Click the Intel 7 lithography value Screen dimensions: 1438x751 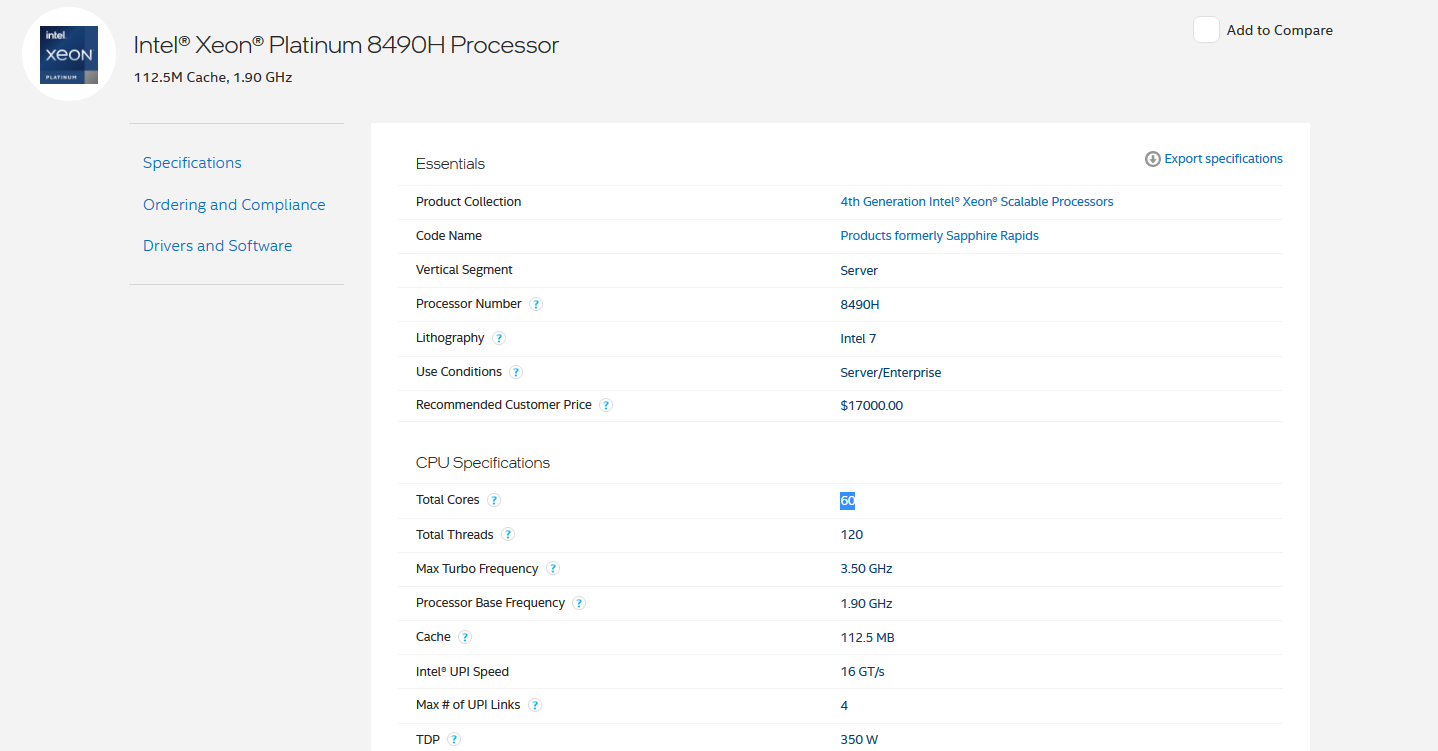pyautogui.click(x=858, y=339)
